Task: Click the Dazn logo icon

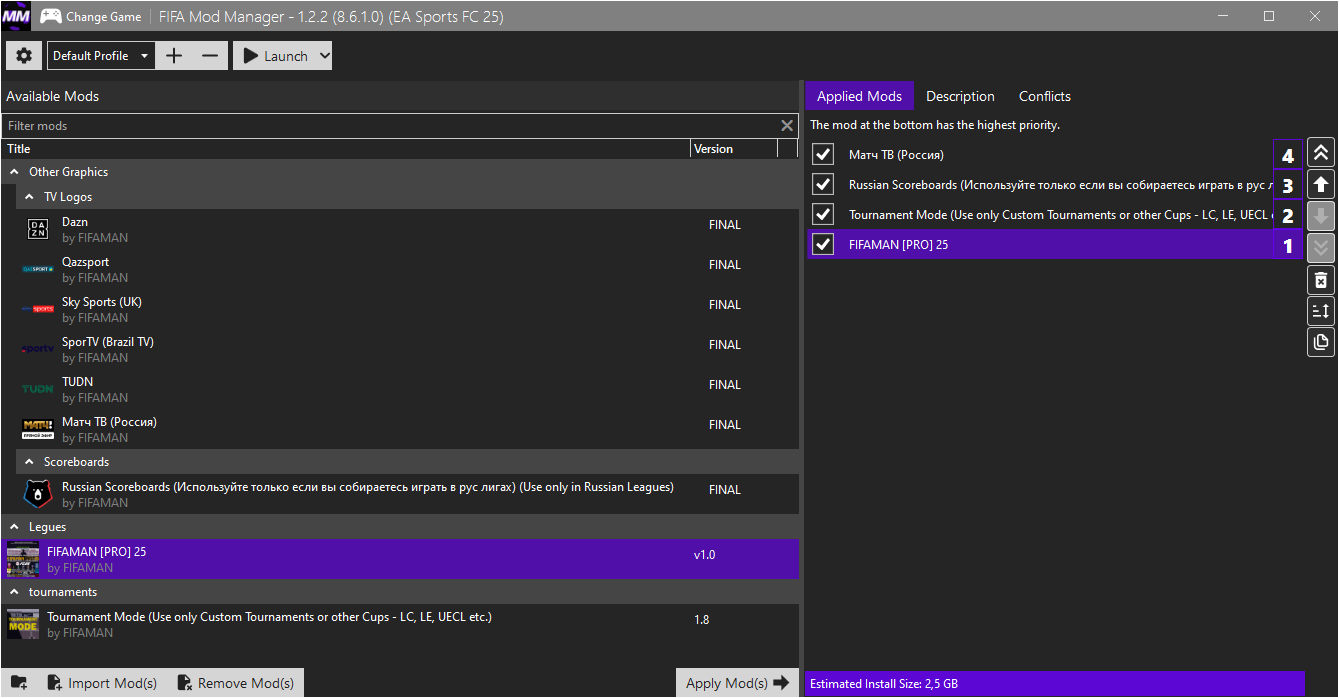Action: tap(37, 229)
